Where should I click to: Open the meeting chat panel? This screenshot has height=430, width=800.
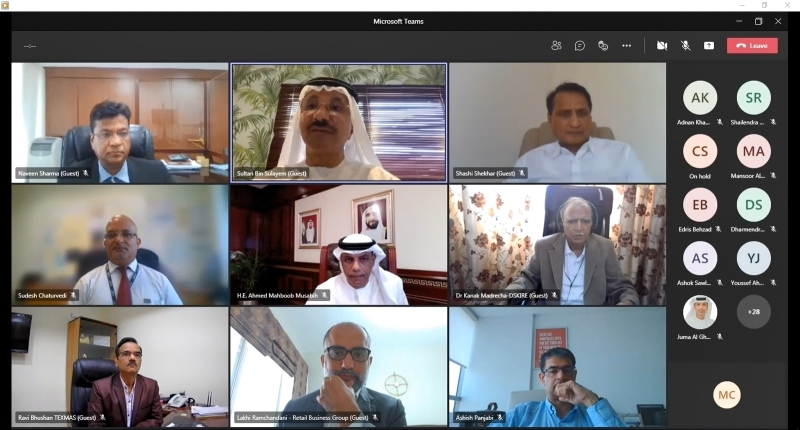pos(580,45)
